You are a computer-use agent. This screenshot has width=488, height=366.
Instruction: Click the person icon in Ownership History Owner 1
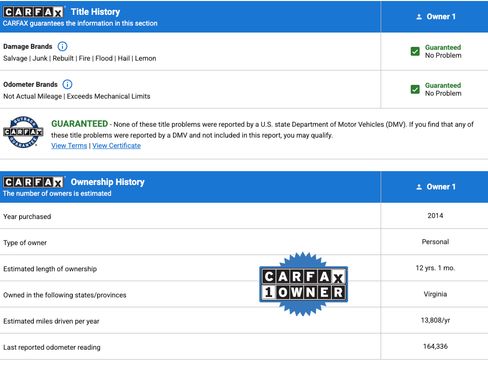click(419, 187)
